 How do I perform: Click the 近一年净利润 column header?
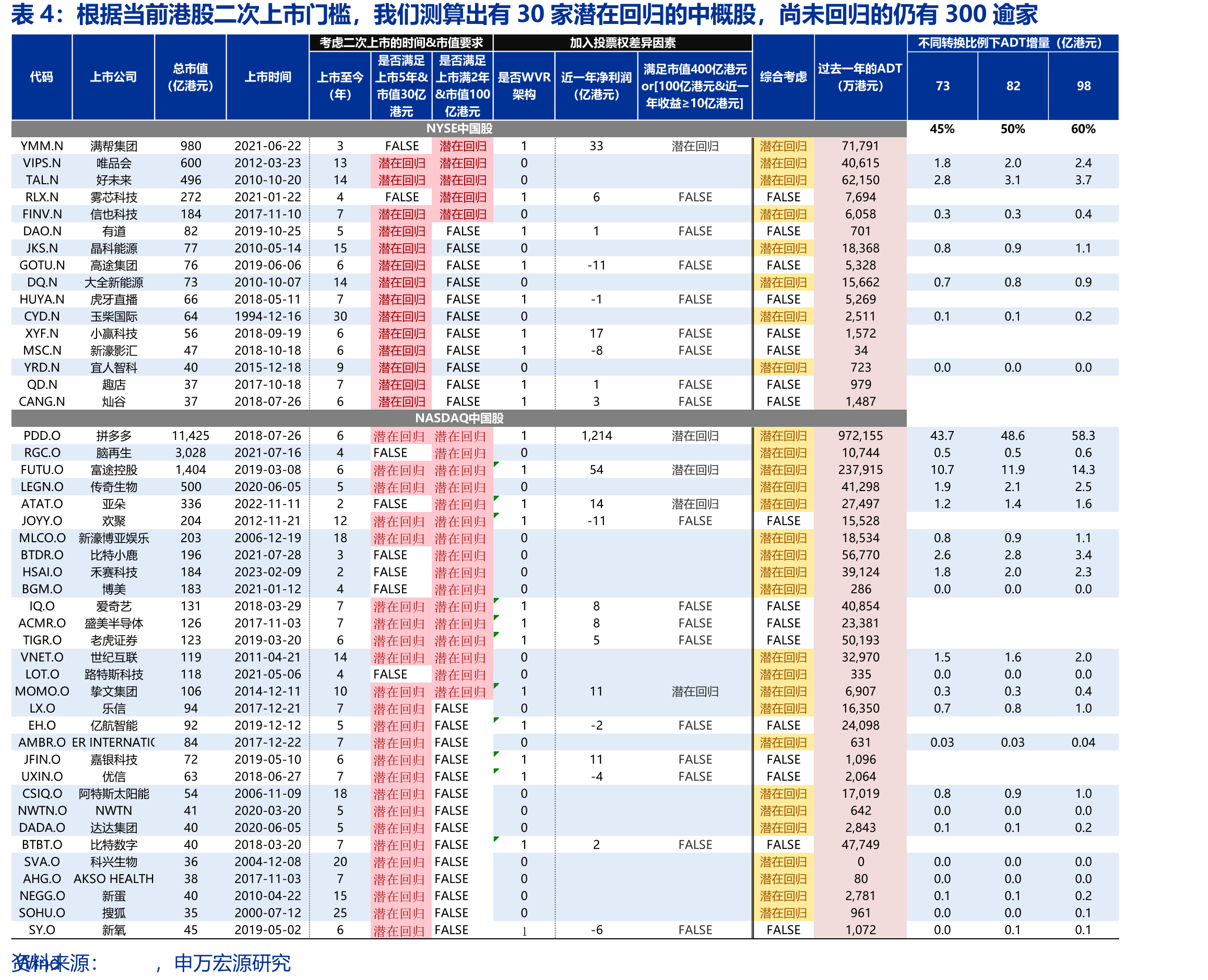596,86
